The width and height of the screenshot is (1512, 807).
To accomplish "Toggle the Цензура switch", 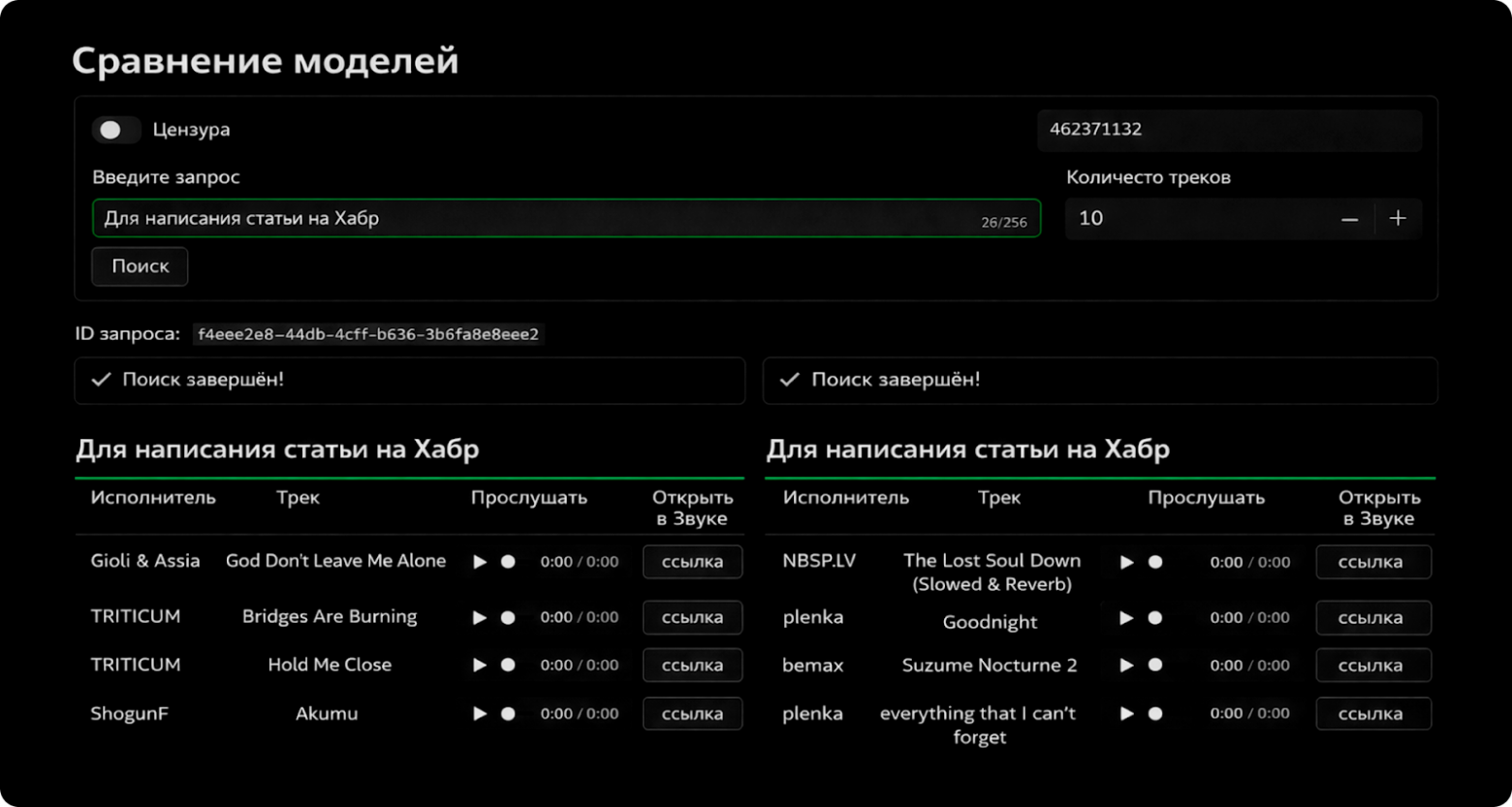I will pos(116,130).
